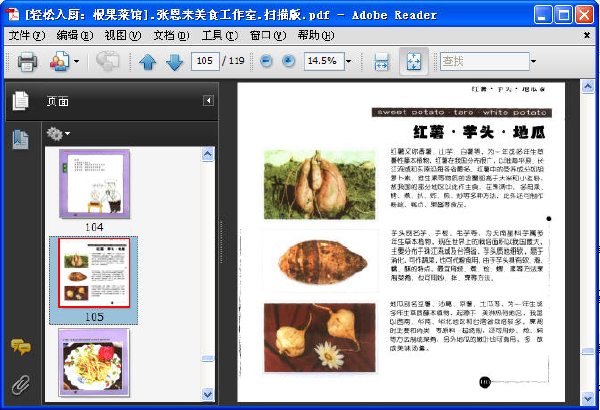
Task: Open the pages panel gear options
Action: pos(58,134)
